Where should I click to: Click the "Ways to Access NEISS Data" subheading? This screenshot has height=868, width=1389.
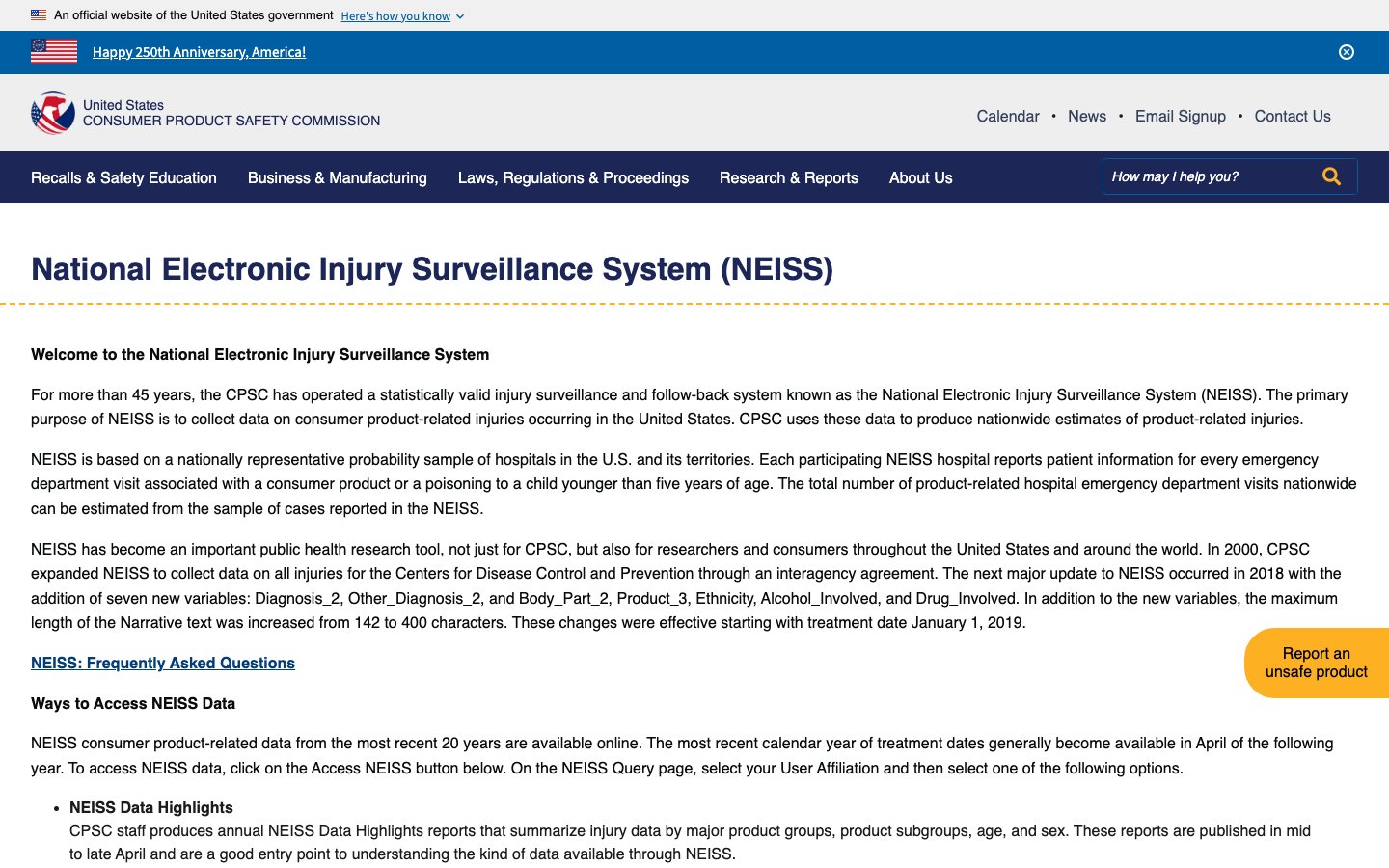click(133, 703)
